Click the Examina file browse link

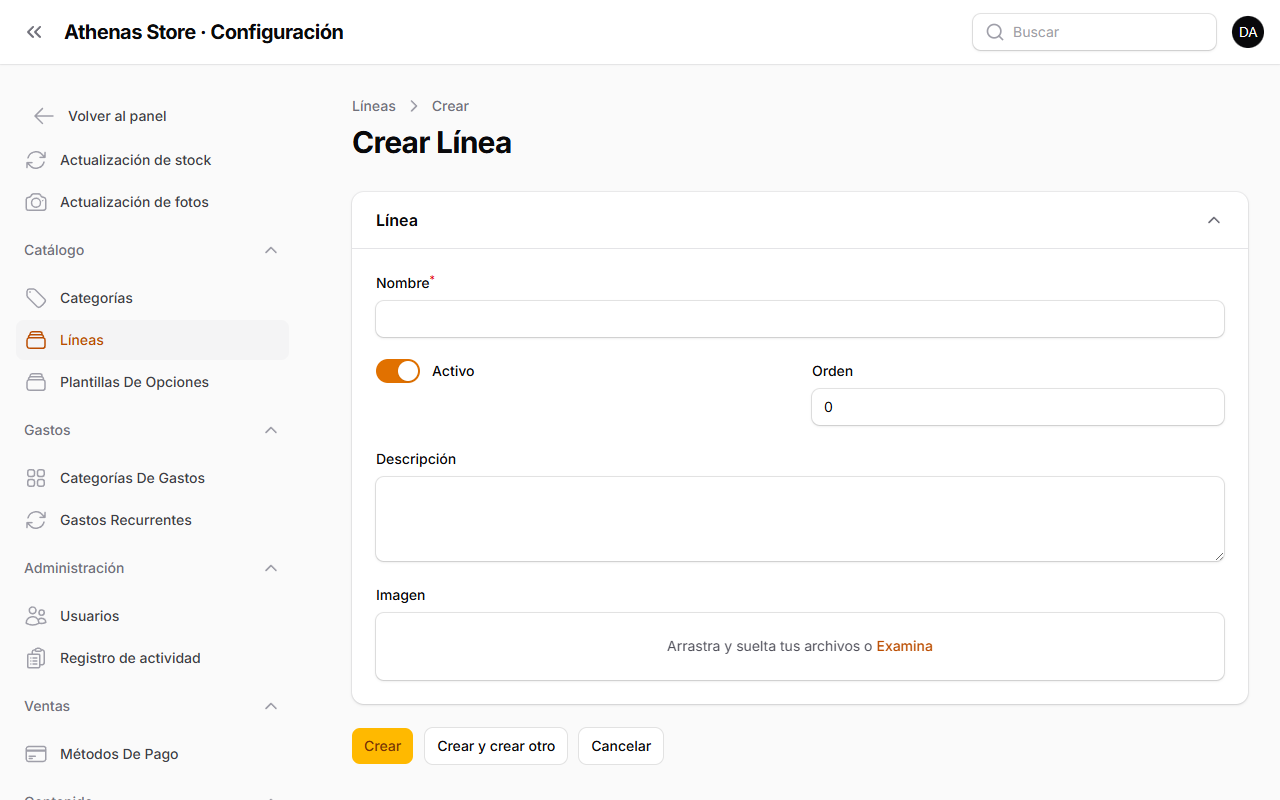tap(904, 646)
